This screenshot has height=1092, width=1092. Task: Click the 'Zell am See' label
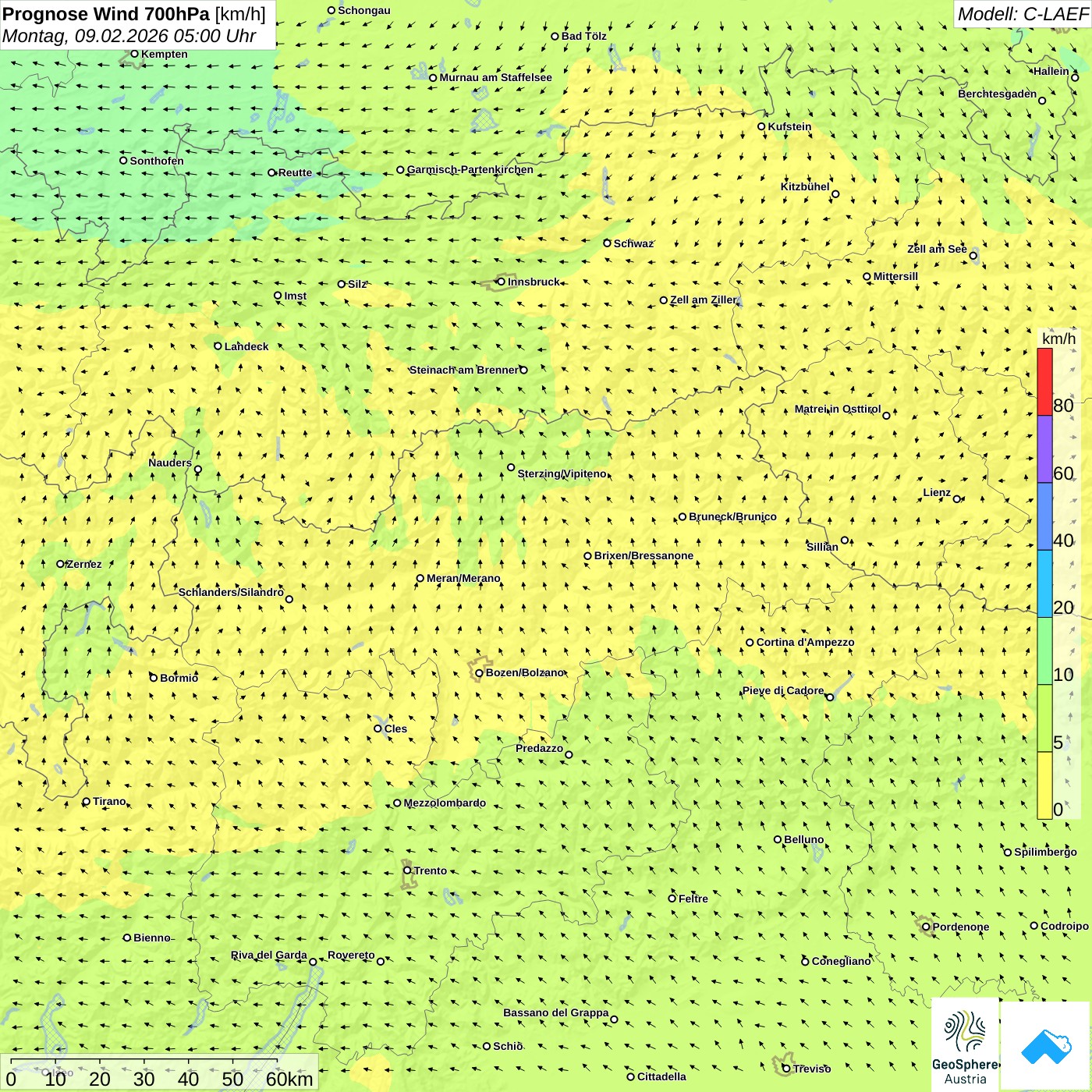937,249
